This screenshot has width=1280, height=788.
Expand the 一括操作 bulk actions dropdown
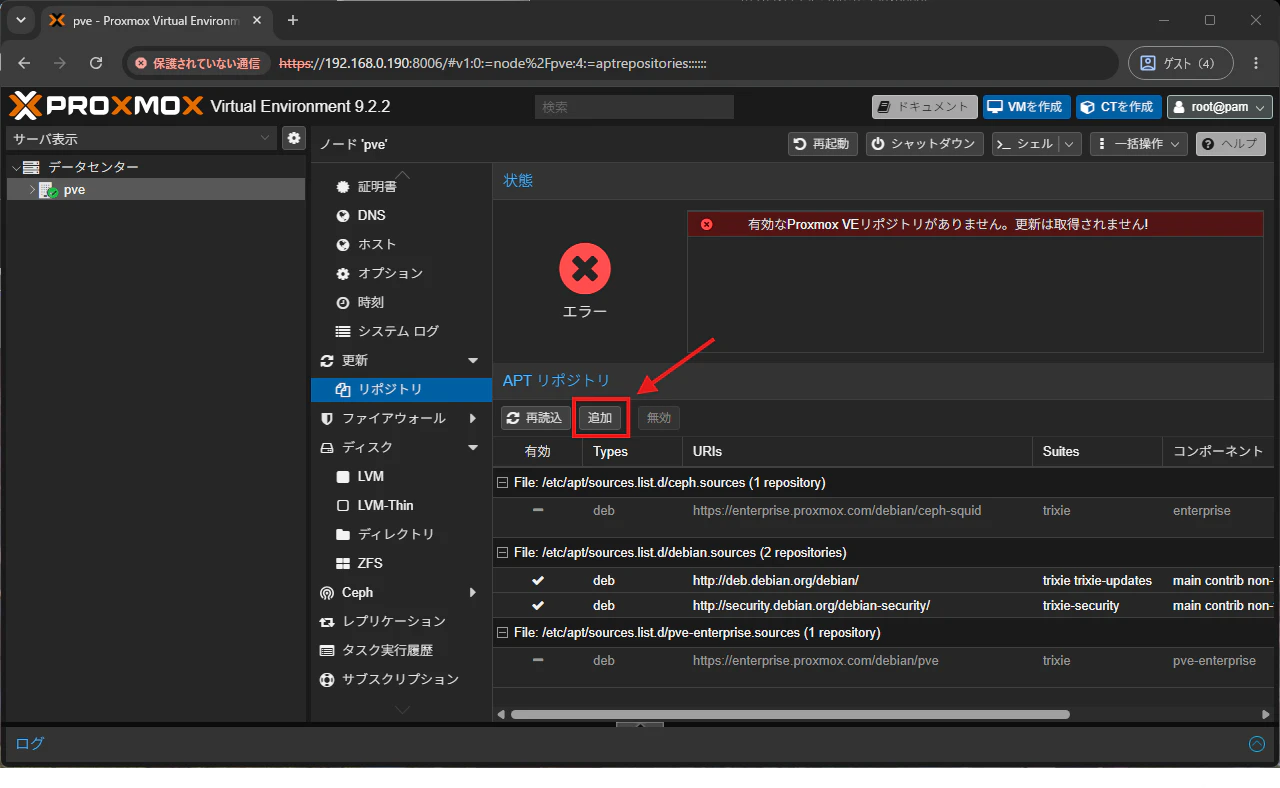tap(1139, 144)
